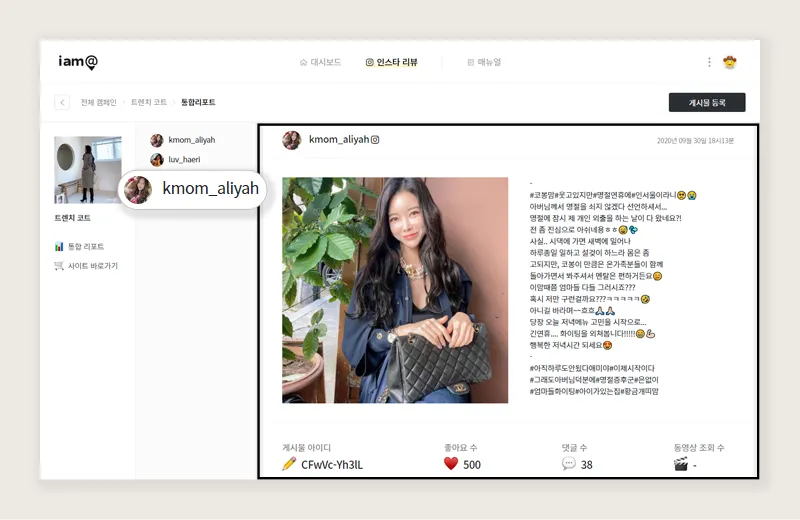Click the speech bubble comments icon
800x520 pixels.
[569, 463]
